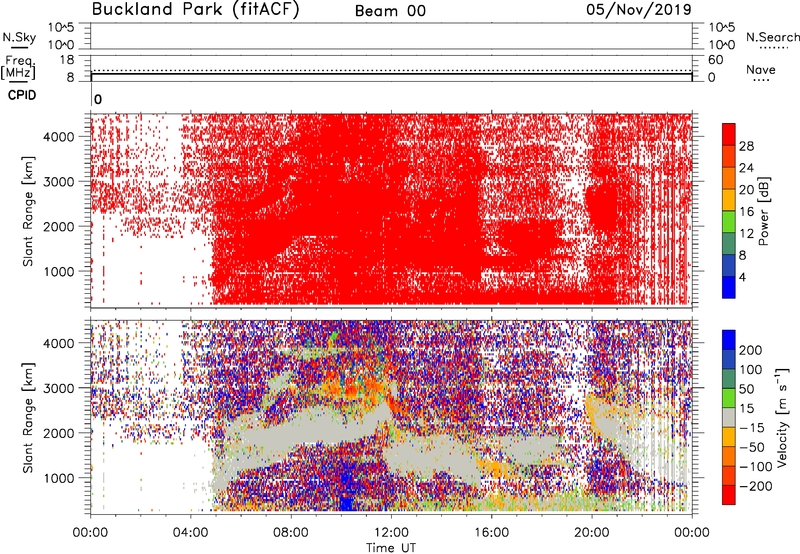Viewport: 800px width, 554px height.
Task: Select the 08:00 time tick label
Action: point(291,533)
